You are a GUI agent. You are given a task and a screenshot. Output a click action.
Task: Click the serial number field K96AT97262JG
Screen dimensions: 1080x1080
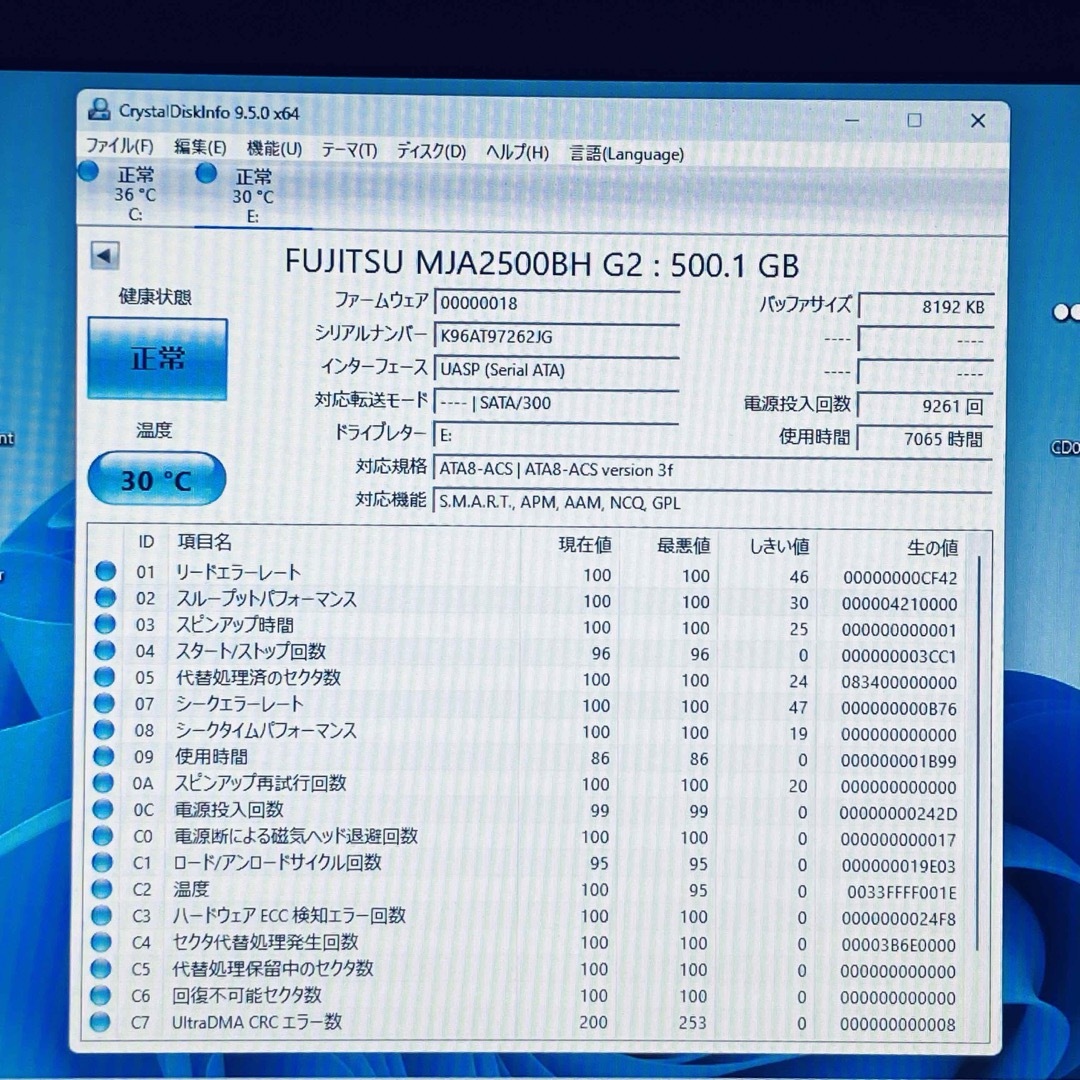557,336
